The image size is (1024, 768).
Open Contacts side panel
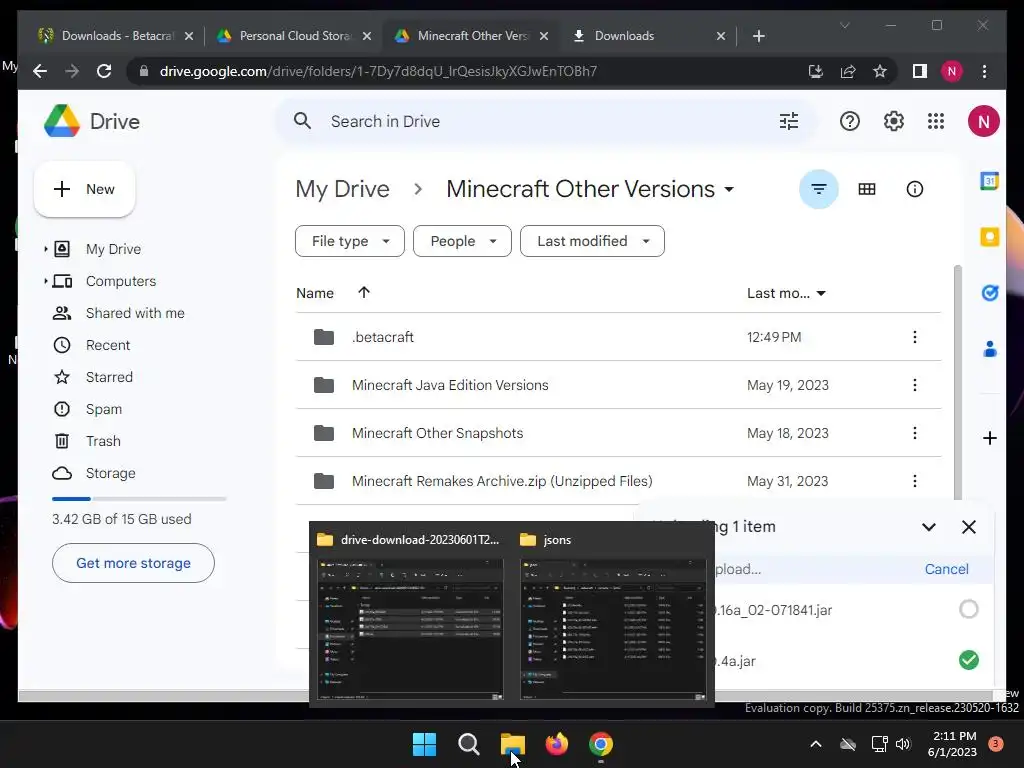pyautogui.click(x=989, y=349)
